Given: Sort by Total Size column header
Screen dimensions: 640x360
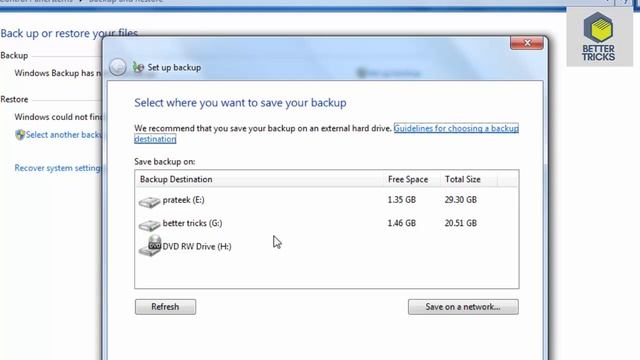Looking at the screenshot, I should (x=469, y=179).
